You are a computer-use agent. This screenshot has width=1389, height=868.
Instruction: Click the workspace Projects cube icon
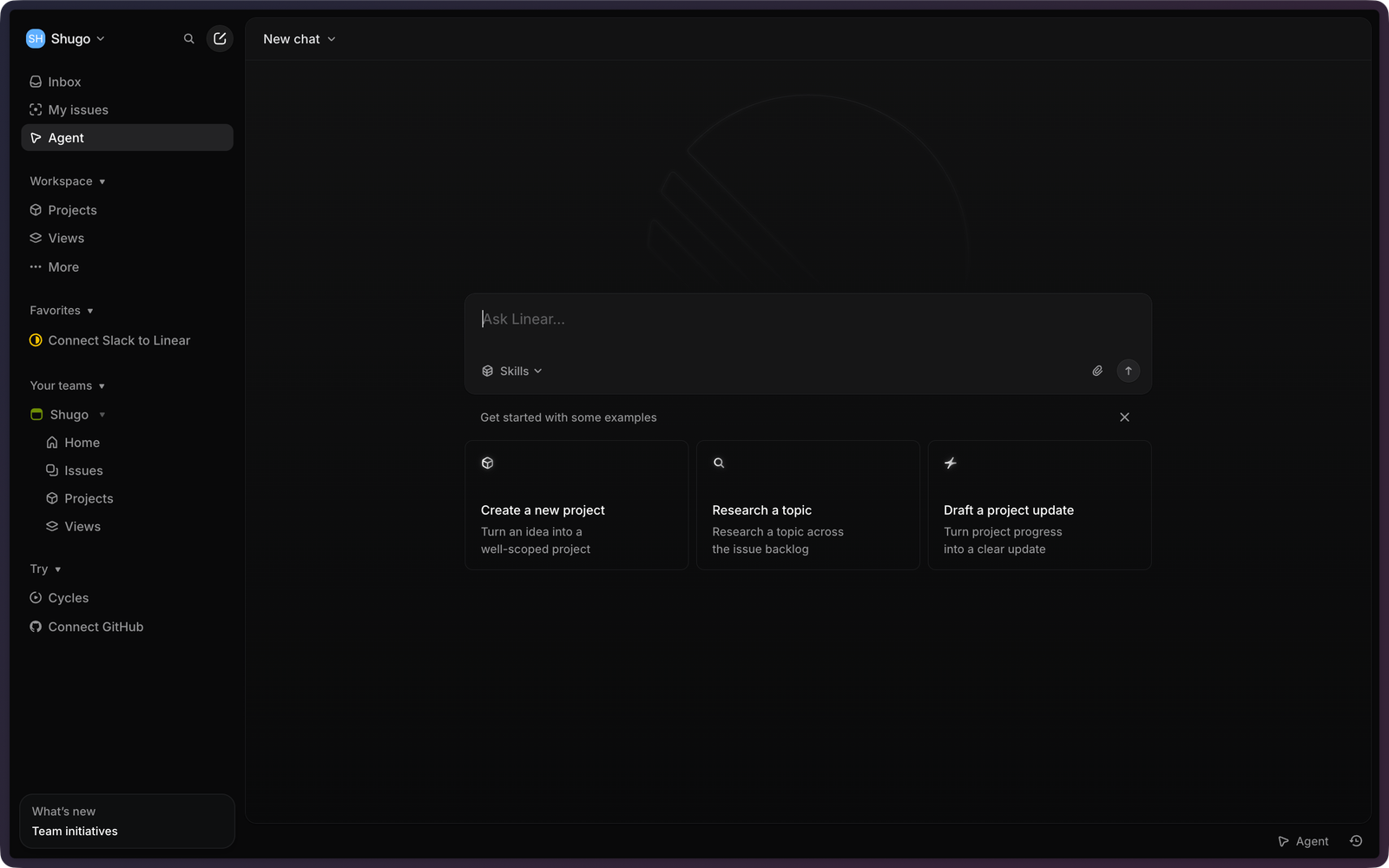click(x=36, y=210)
